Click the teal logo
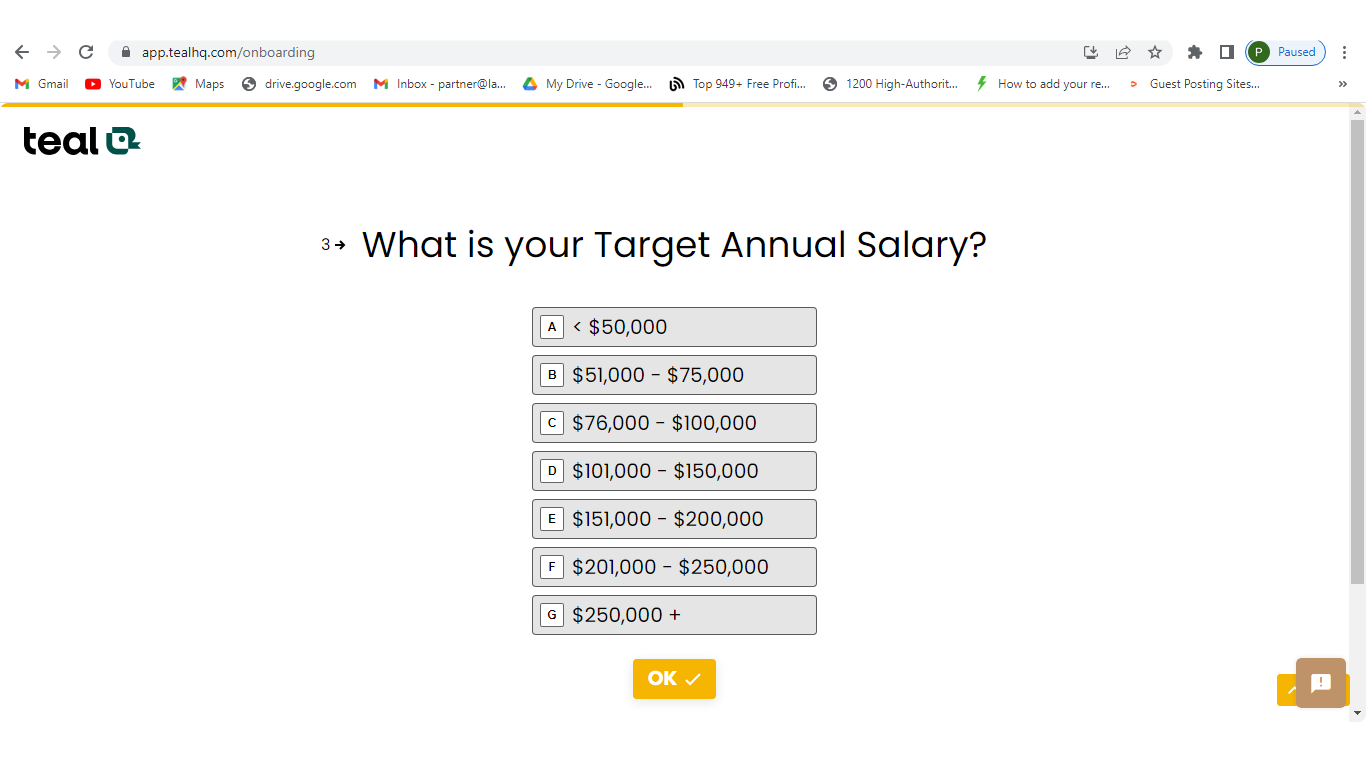 pyautogui.click(x=81, y=141)
